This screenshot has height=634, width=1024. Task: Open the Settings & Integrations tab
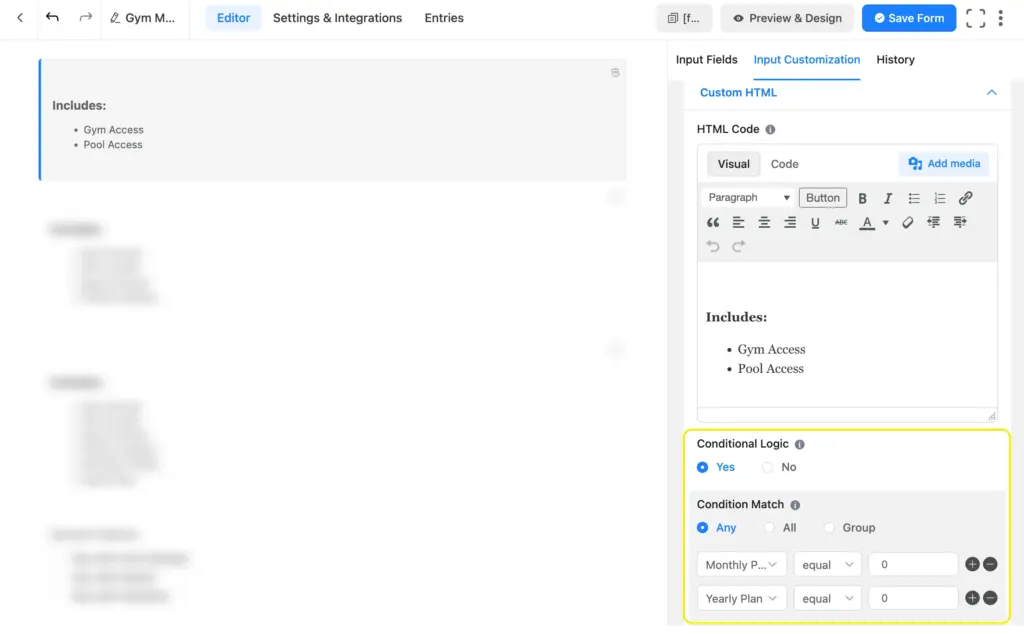click(x=337, y=17)
